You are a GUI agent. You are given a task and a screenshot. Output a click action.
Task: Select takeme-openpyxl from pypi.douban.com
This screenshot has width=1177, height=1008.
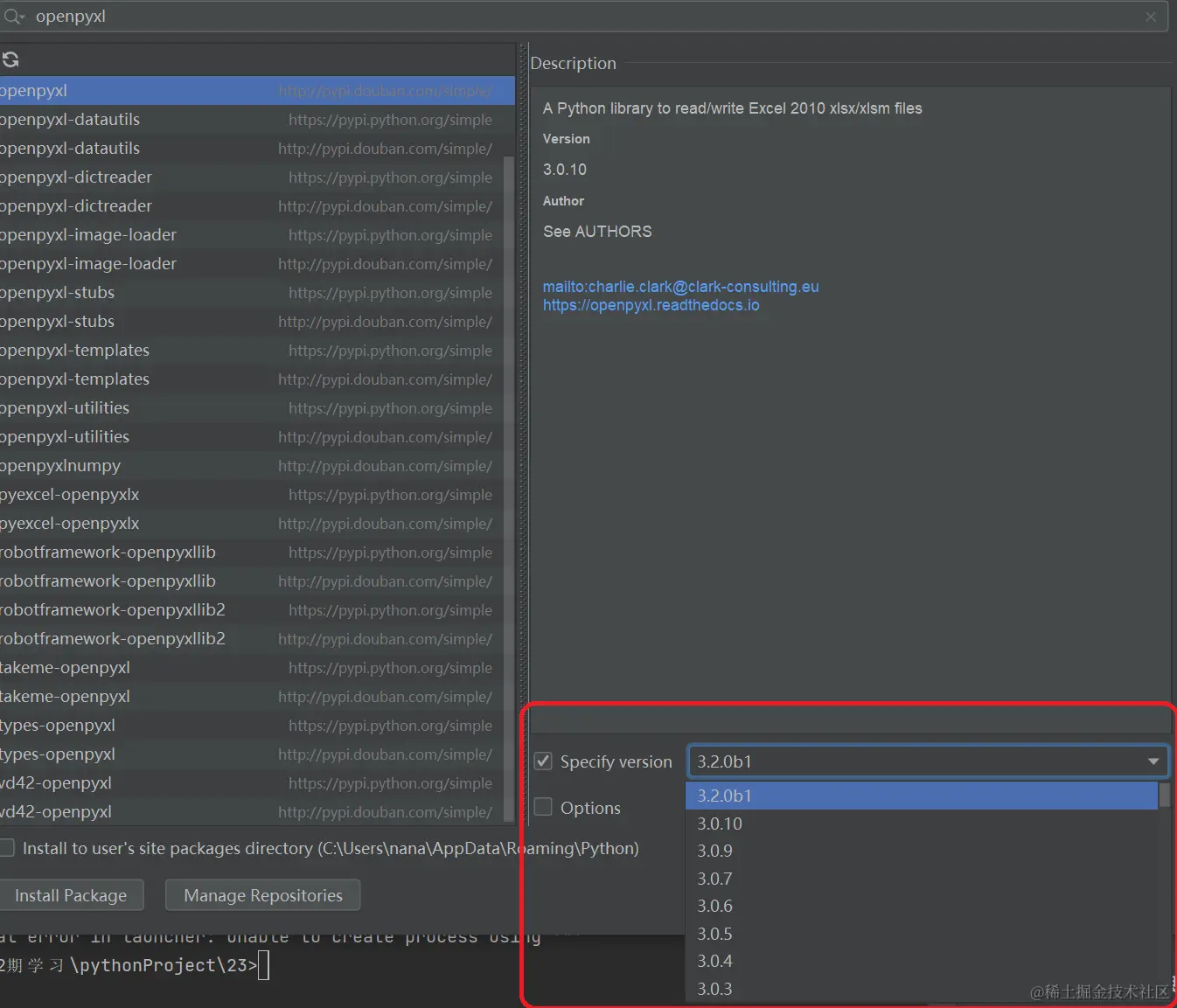click(252, 697)
